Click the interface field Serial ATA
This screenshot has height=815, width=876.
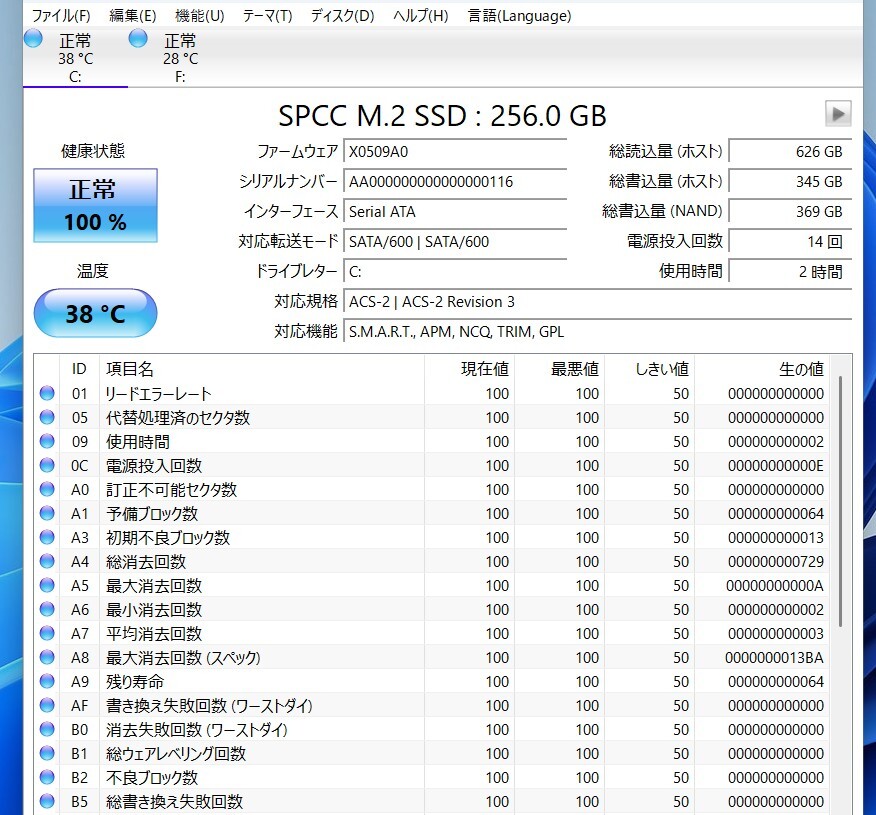click(455, 212)
